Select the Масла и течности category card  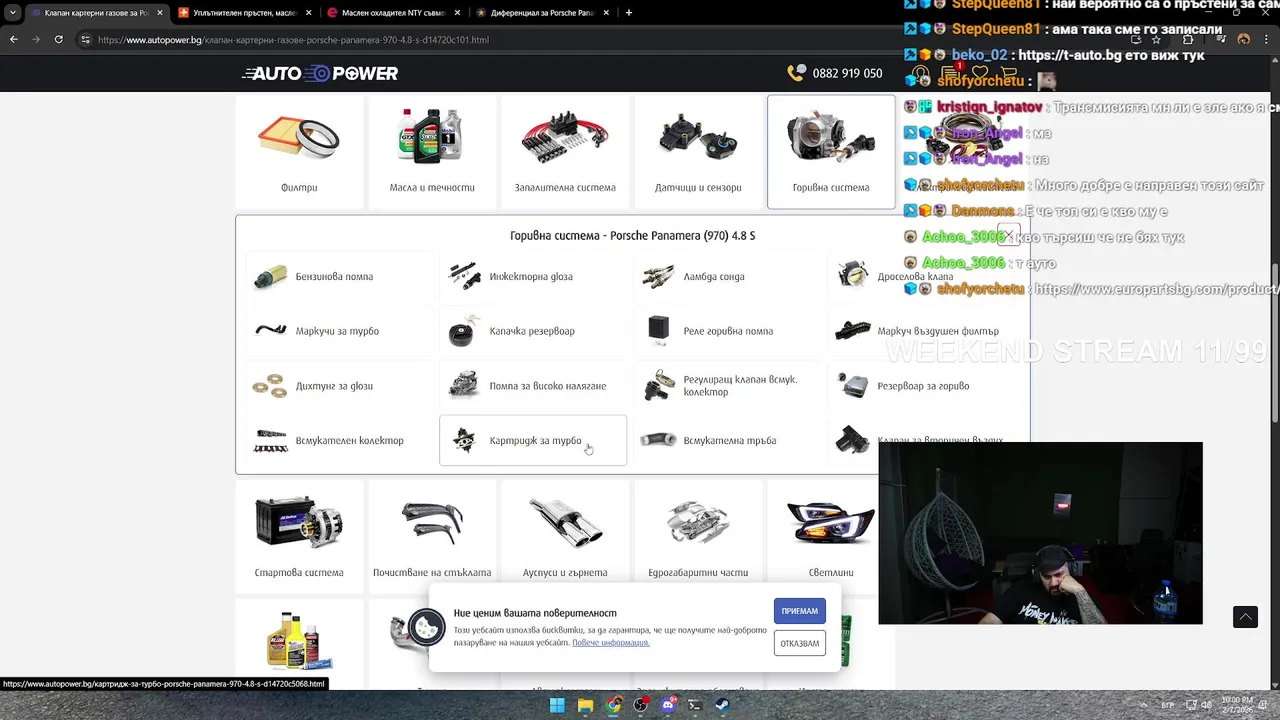[x=432, y=152]
